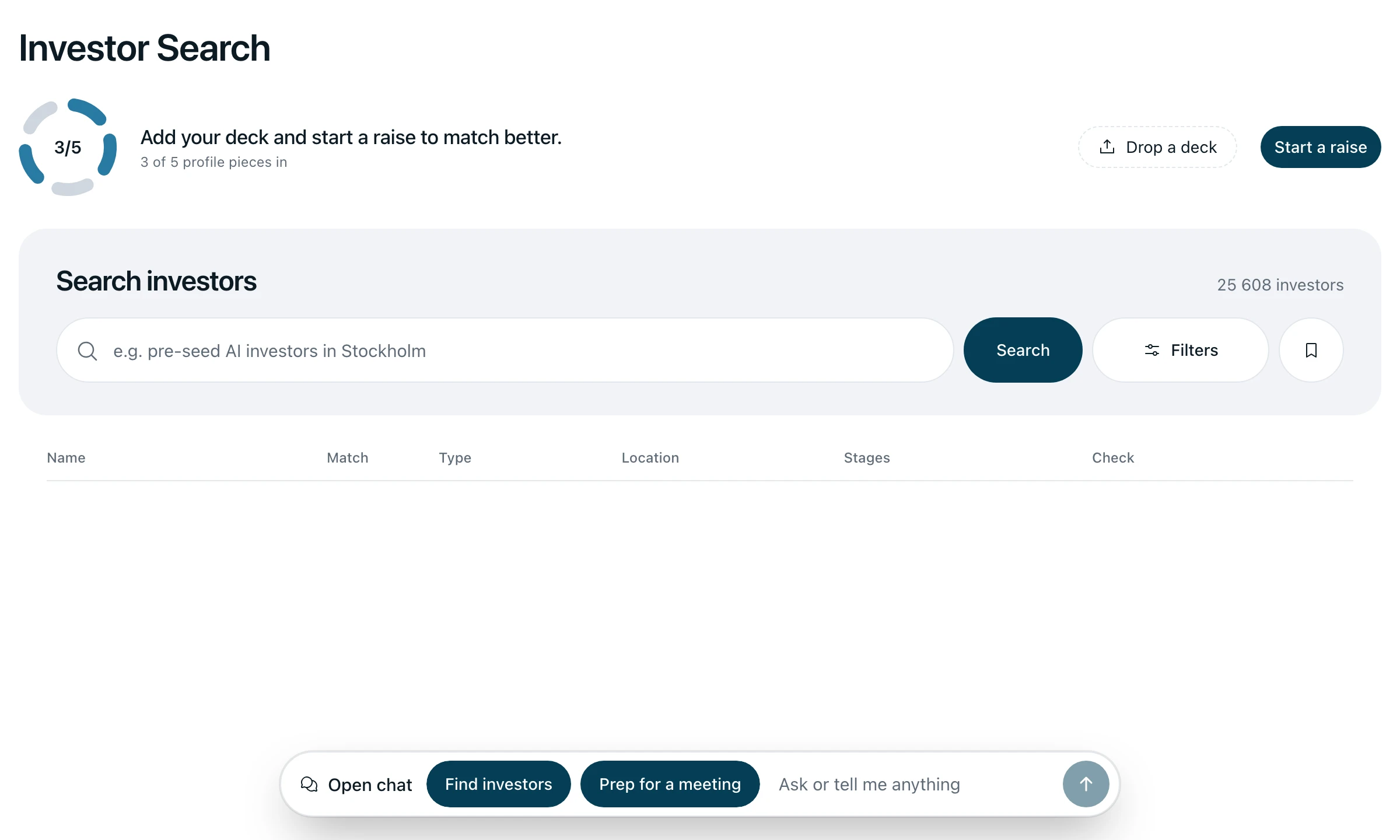Screen dimensions: 1400x840
Task: Select Prep for a meeting chip
Action: [670, 784]
